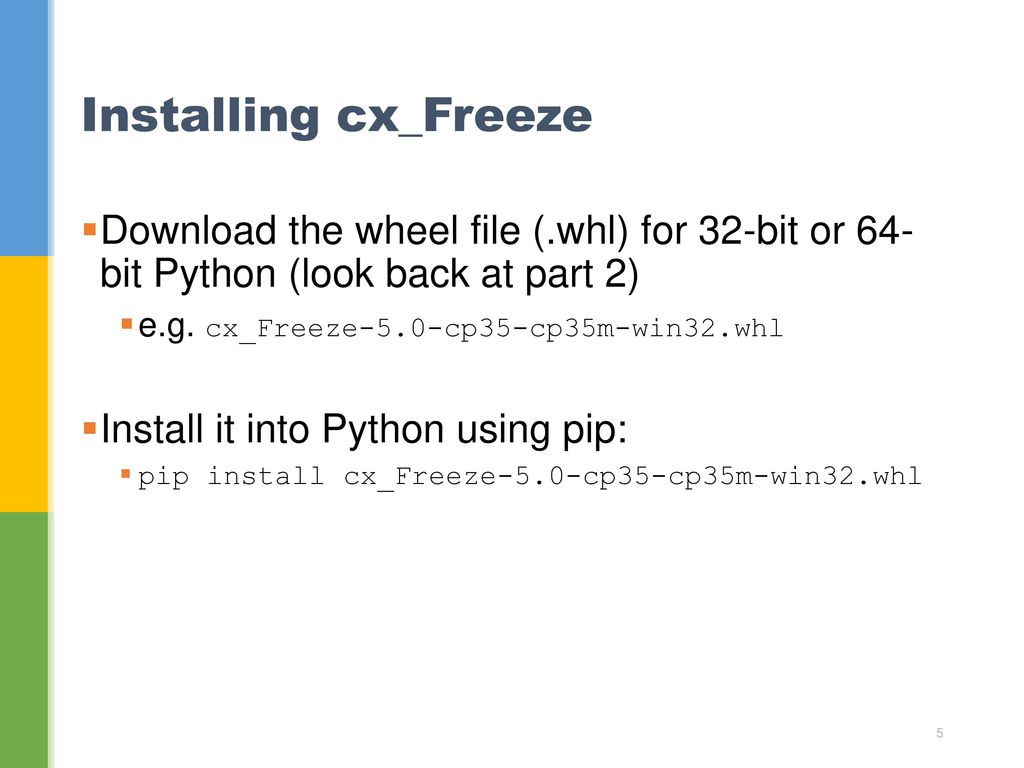
Task: Click the 'win32.whl' ending of the pip command
Action: pos(846,476)
